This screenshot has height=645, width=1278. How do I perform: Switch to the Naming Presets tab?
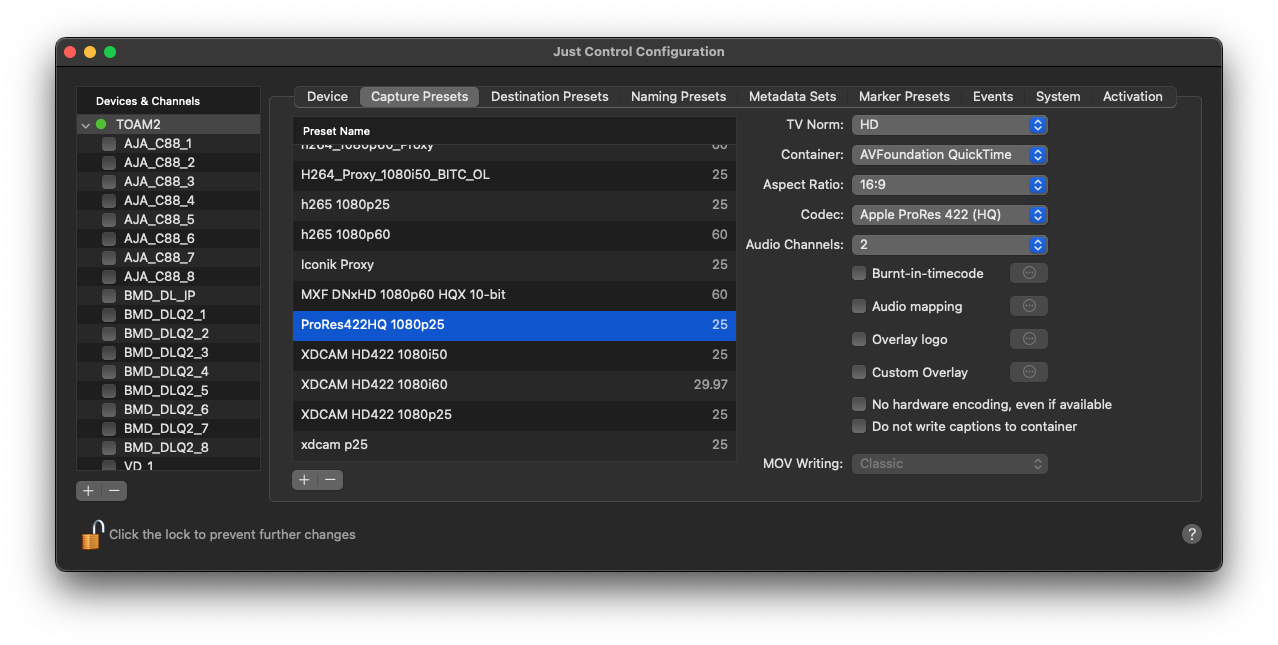coord(678,97)
